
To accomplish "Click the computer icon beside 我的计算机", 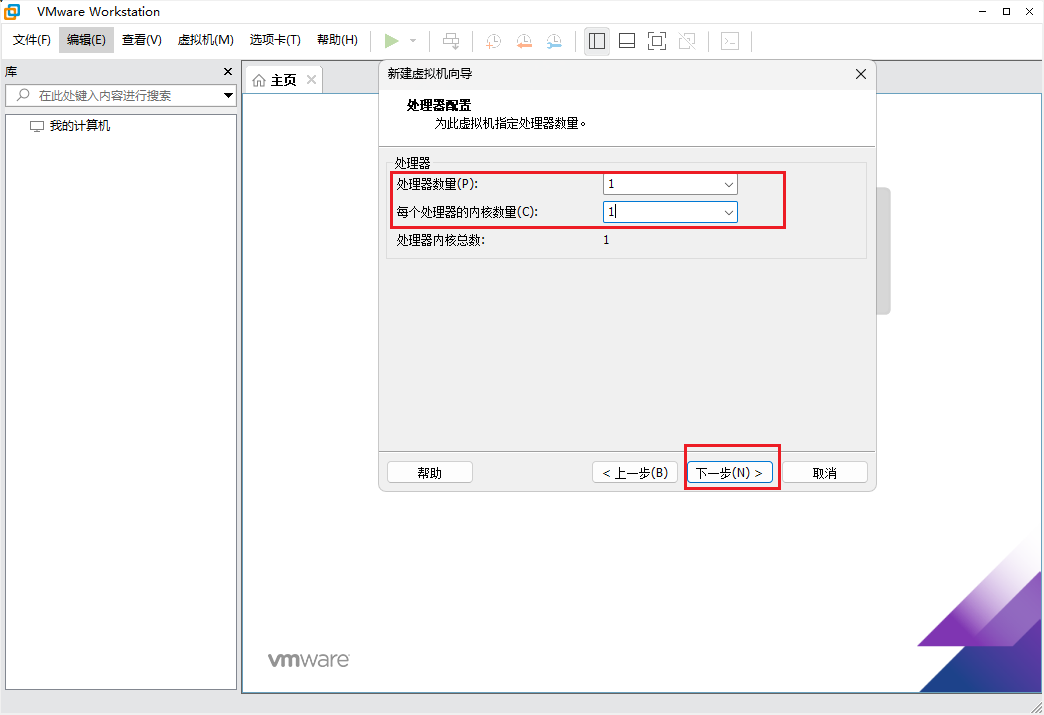I will click(37, 126).
